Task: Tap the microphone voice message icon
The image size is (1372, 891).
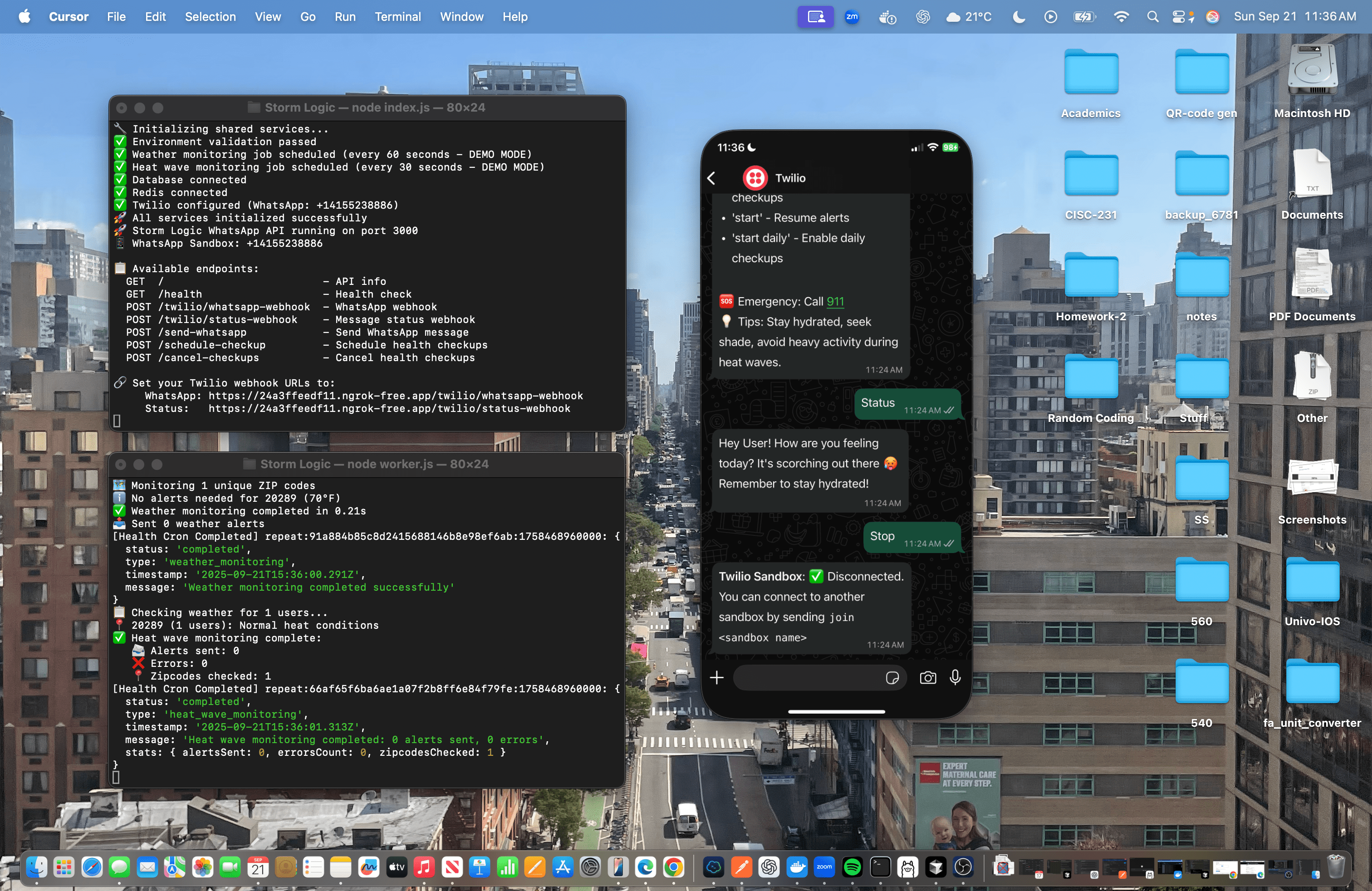Action: [x=955, y=677]
